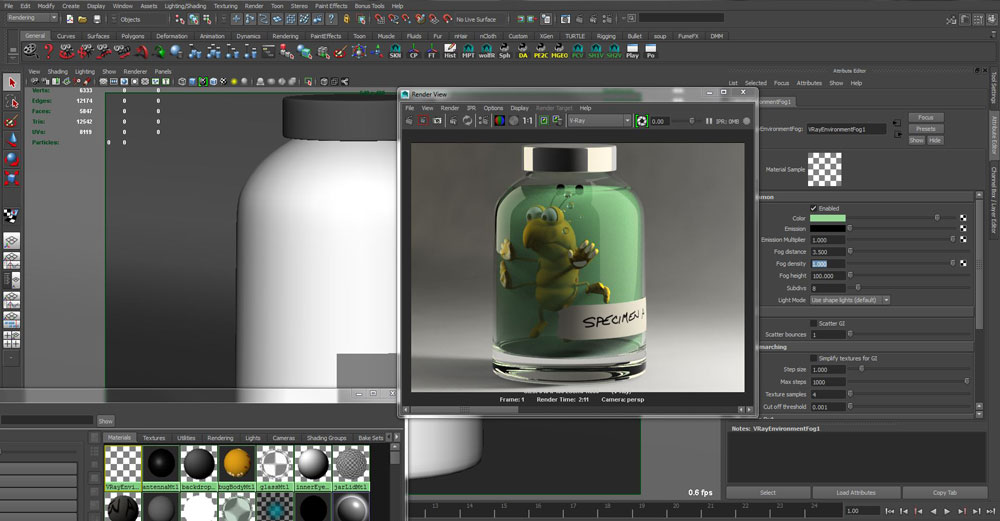1000x521 pixels.
Task: Click snapshot camera icon in Render View
Action: coord(438,121)
